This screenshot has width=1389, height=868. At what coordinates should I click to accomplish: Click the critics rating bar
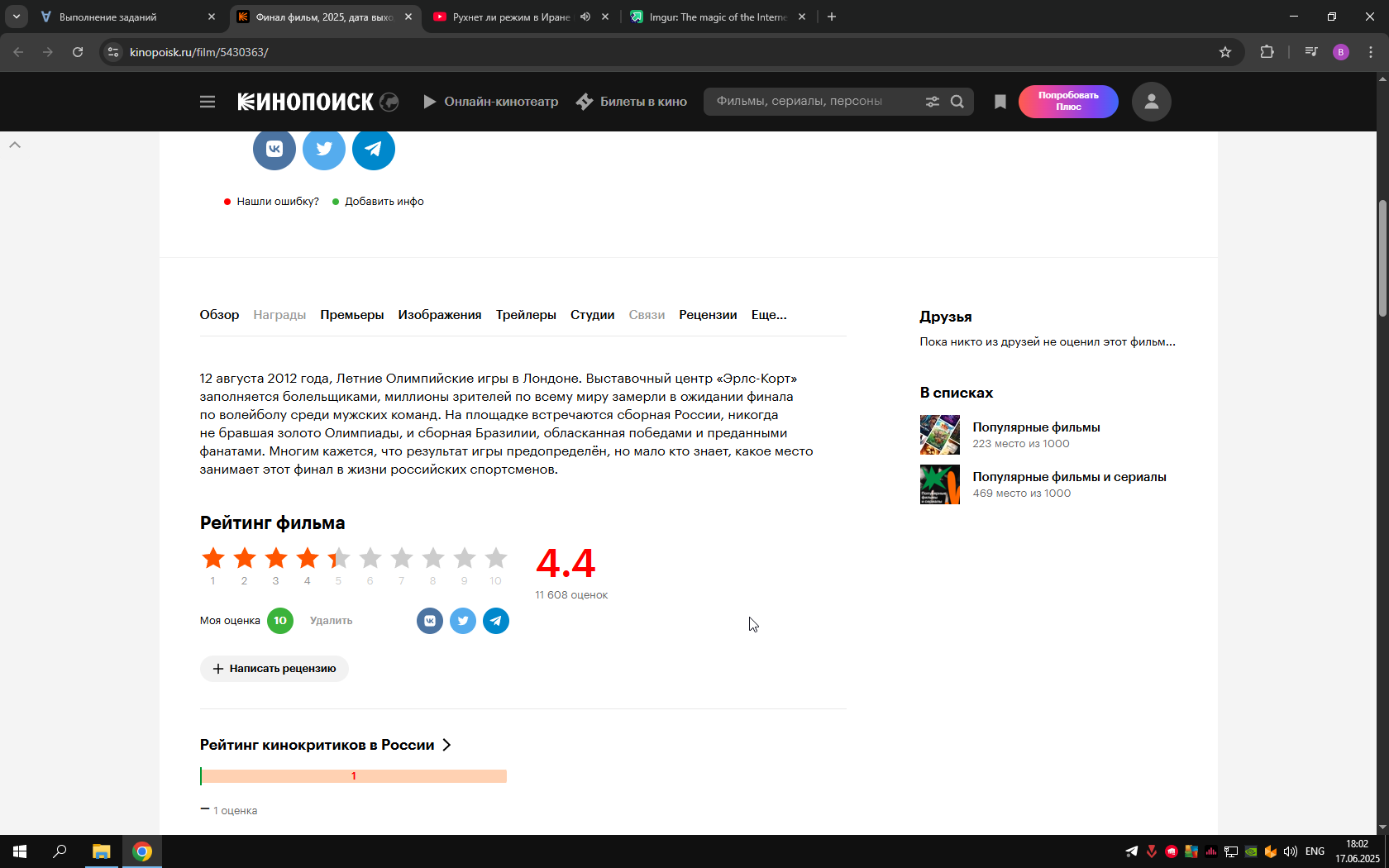coord(354,776)
